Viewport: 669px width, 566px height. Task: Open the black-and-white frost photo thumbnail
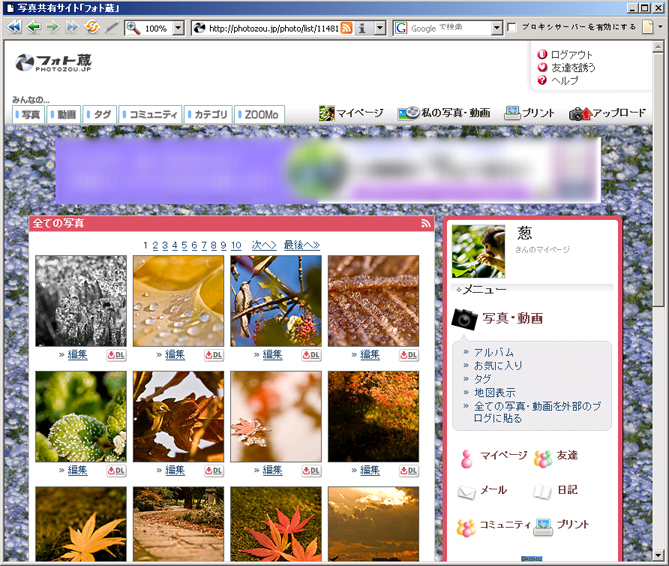(x=81, y=301)
